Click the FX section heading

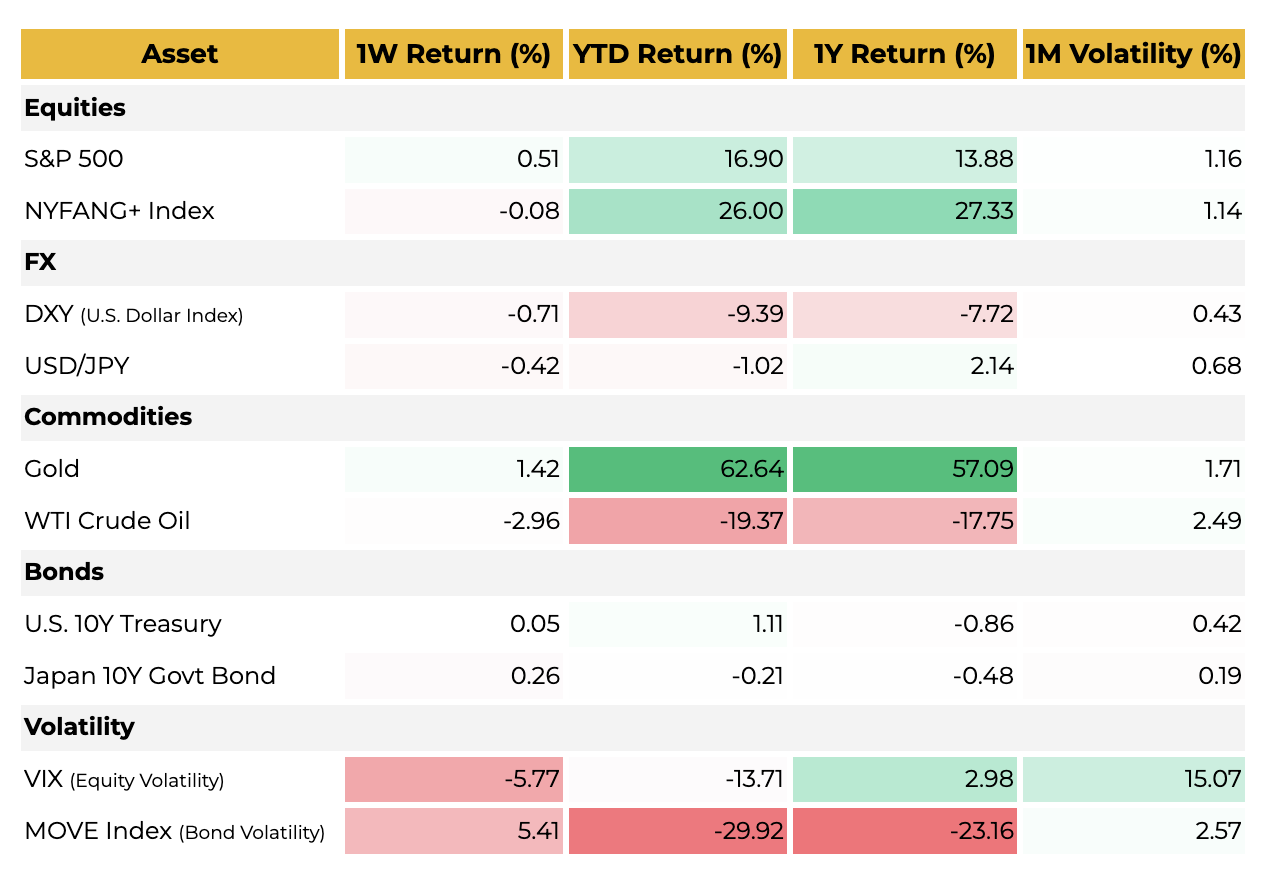coord(40,263)
